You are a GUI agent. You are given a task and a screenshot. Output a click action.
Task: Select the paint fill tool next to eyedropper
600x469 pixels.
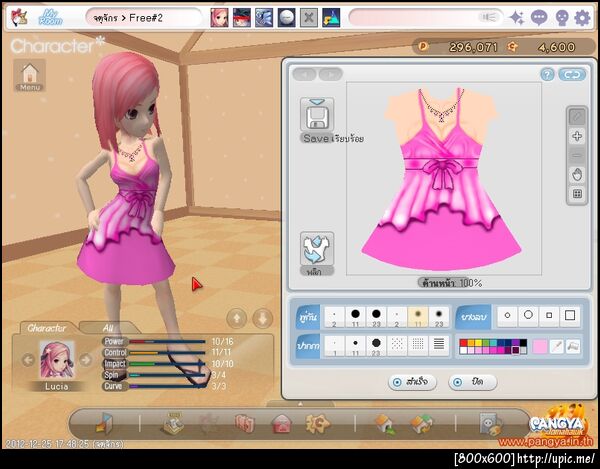click(x=573, y=347)
